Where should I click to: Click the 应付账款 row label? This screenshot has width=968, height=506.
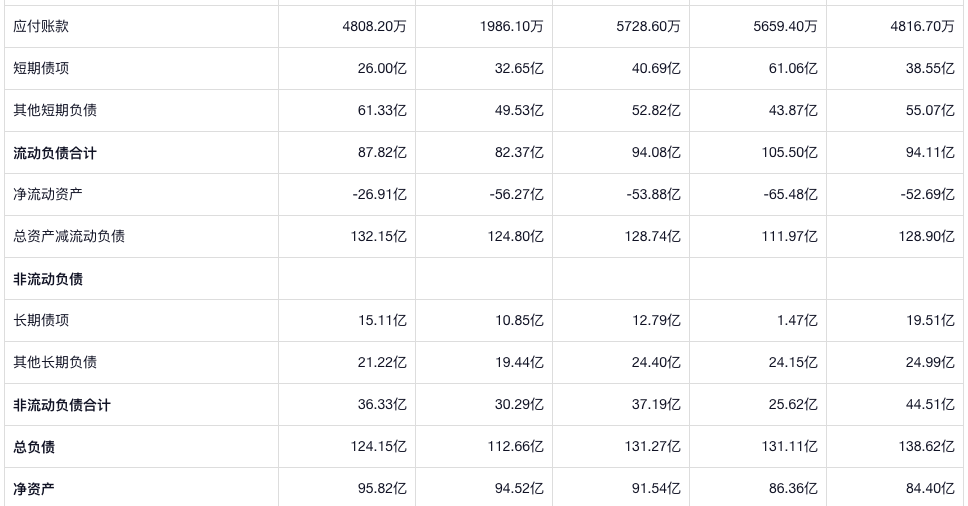pyautogui.click(x=41, y=27)
